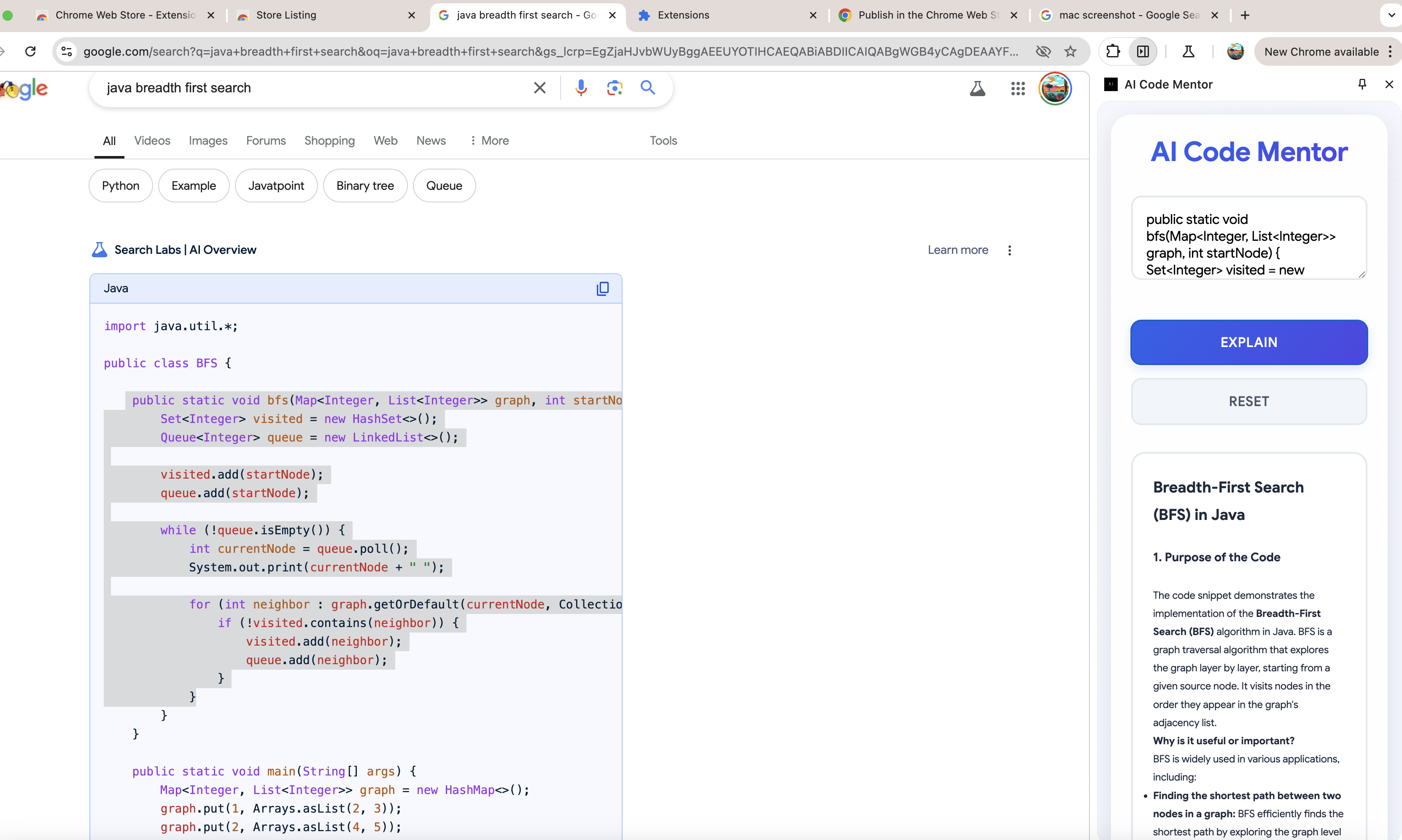The height and width of the screenshot is (840, 1402).
Task: Open AI Overview three-dot options menu
Action: (x=1009, y=250)
